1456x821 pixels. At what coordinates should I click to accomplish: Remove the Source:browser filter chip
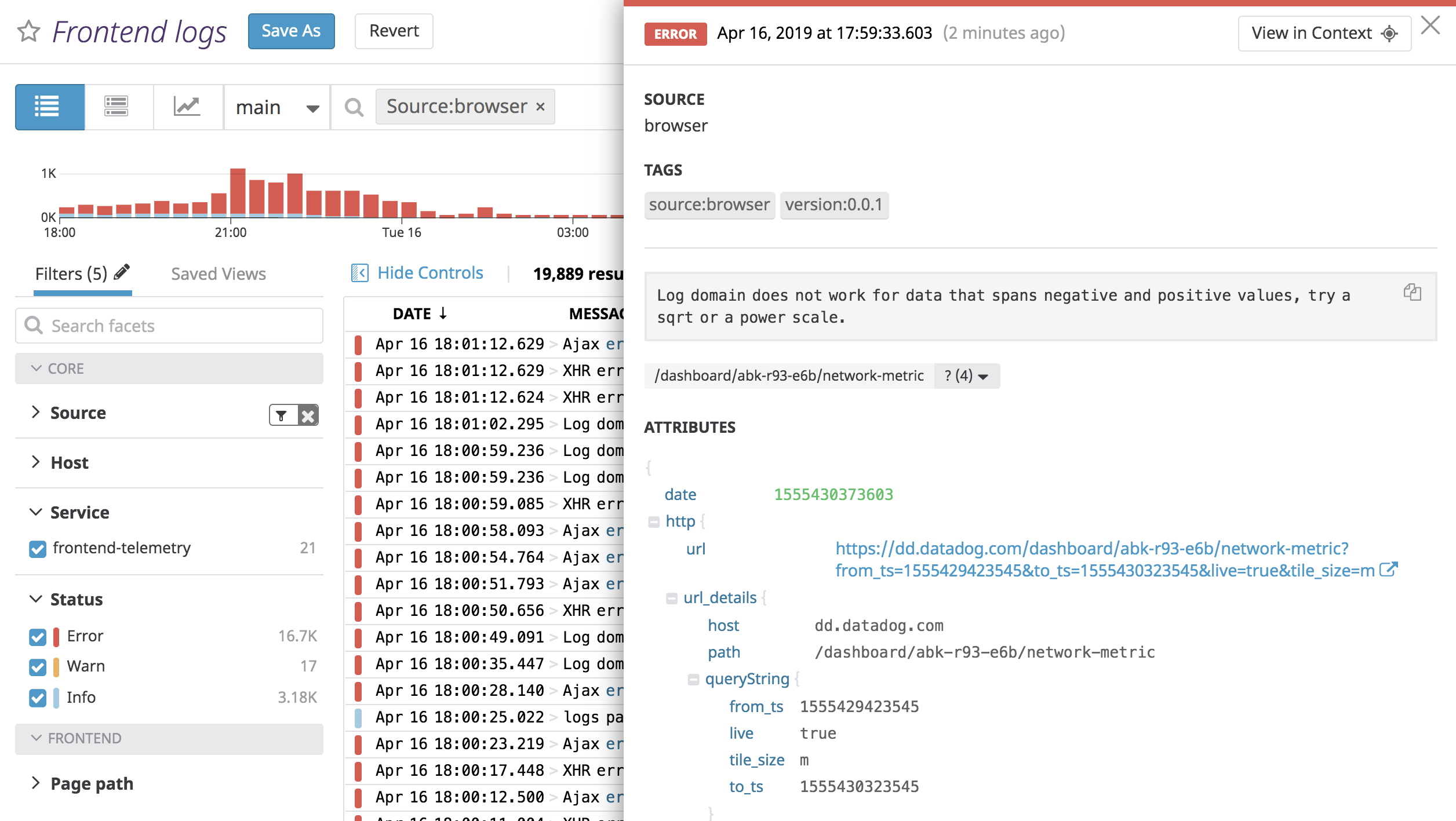(x=540, y=106)
